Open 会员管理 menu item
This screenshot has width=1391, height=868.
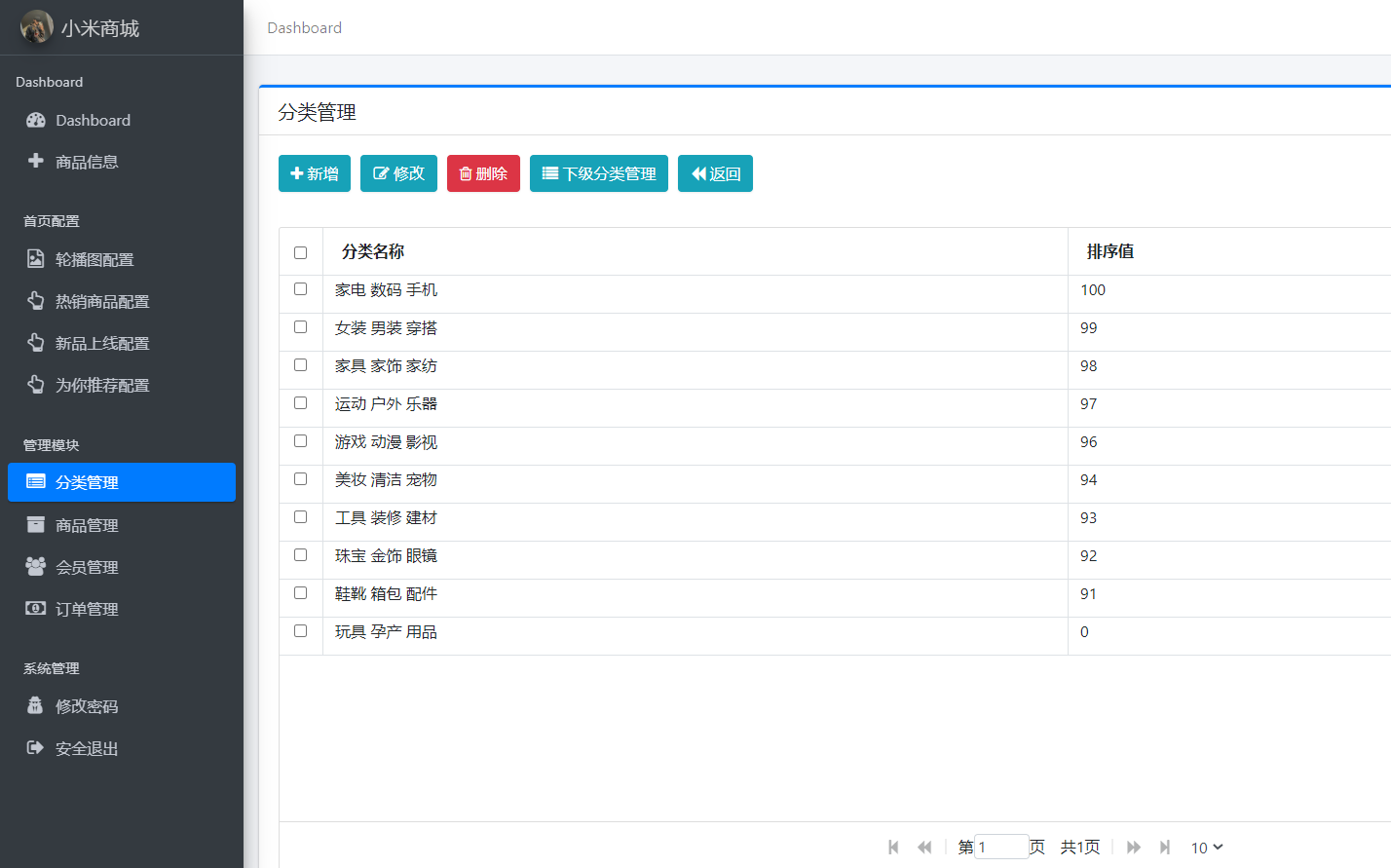(x=122, y=567)
